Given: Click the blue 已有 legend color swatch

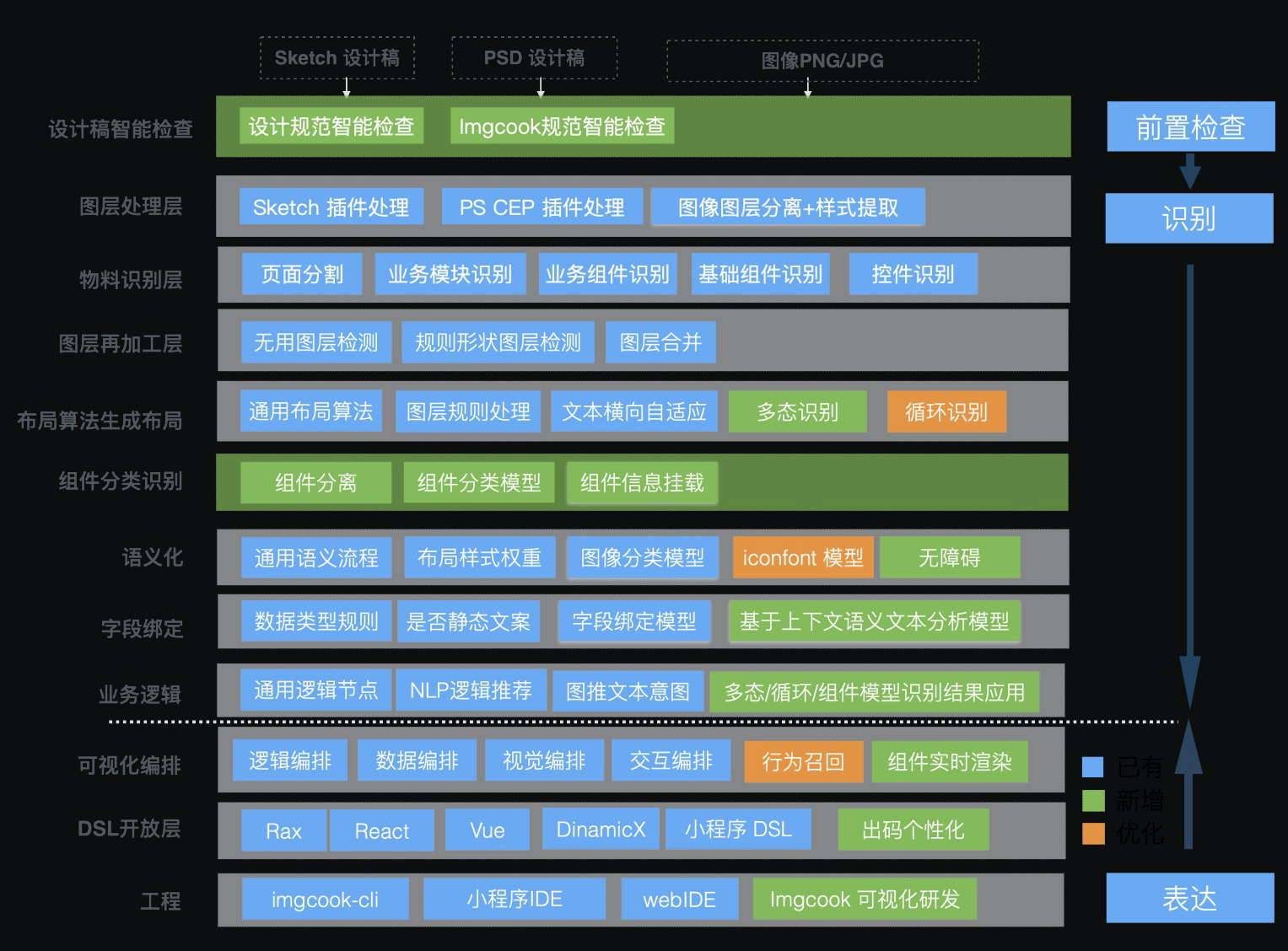Looking at the screenshot, I should click(1092, 766).
